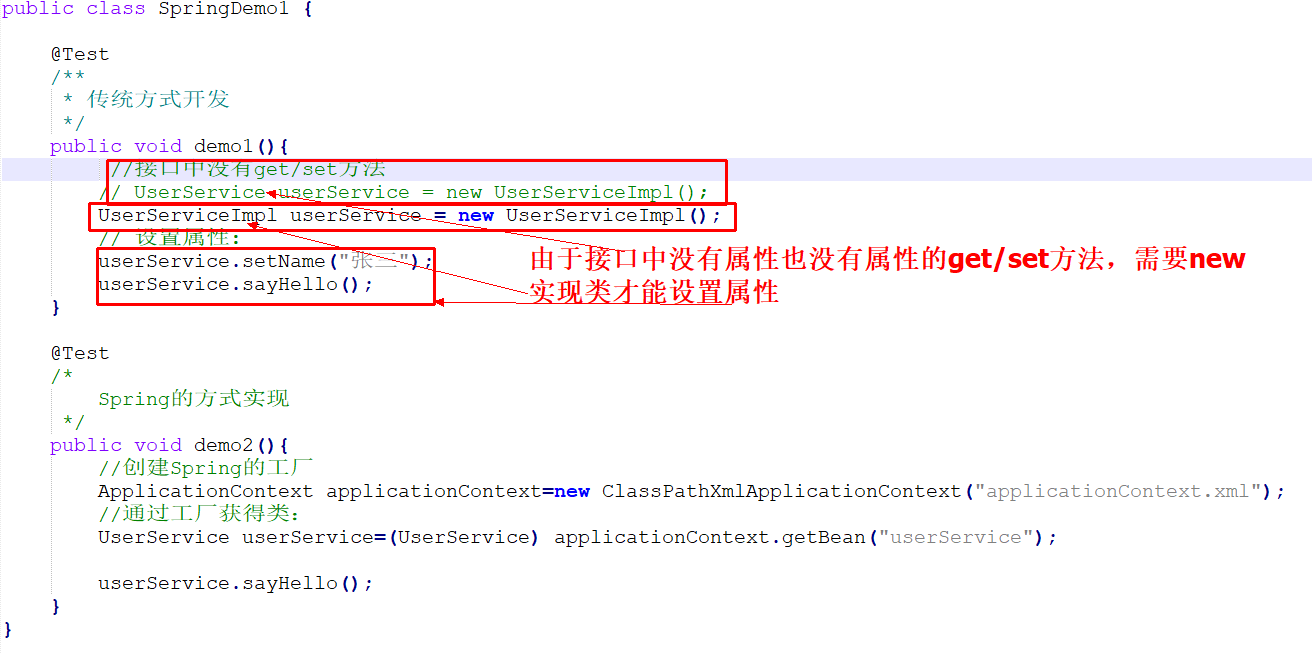Click the demo2 method name
The height and width of the screenshot is (653, 1312).
point(223,445)
